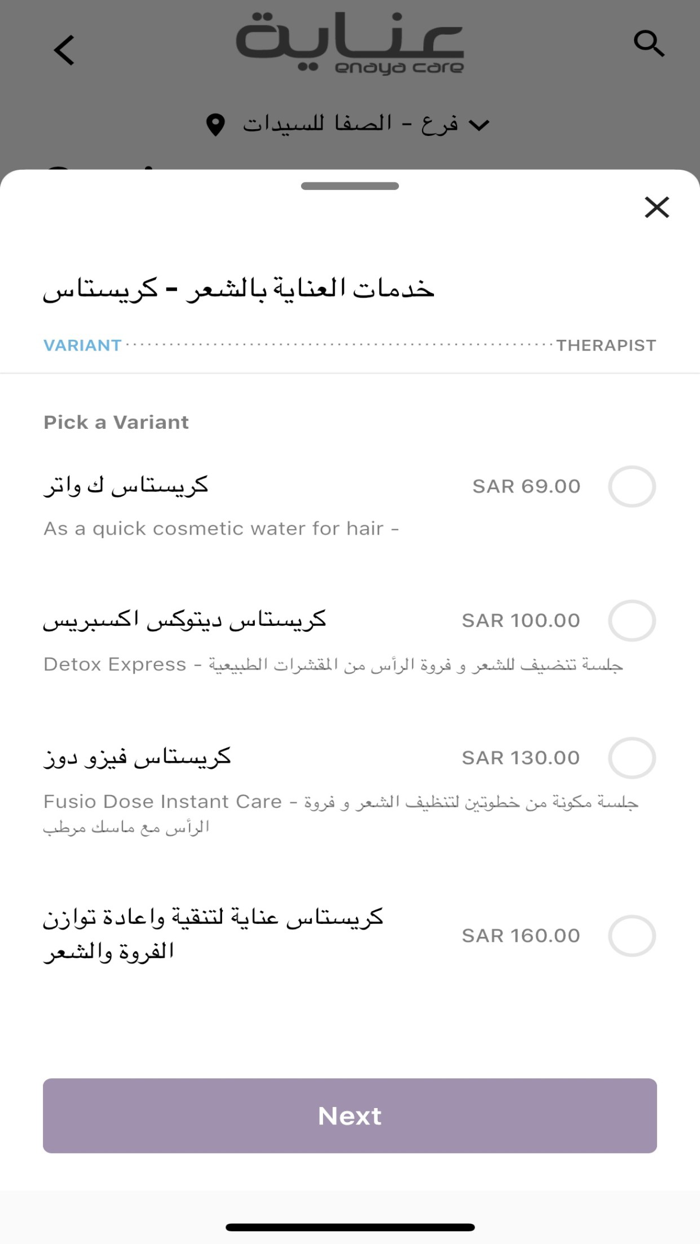Choose the SAR 130.00 Fusio Dose variant
The height and width of the screenshot is (1244, 700).
pyautogui.click(x=631, y=758)
